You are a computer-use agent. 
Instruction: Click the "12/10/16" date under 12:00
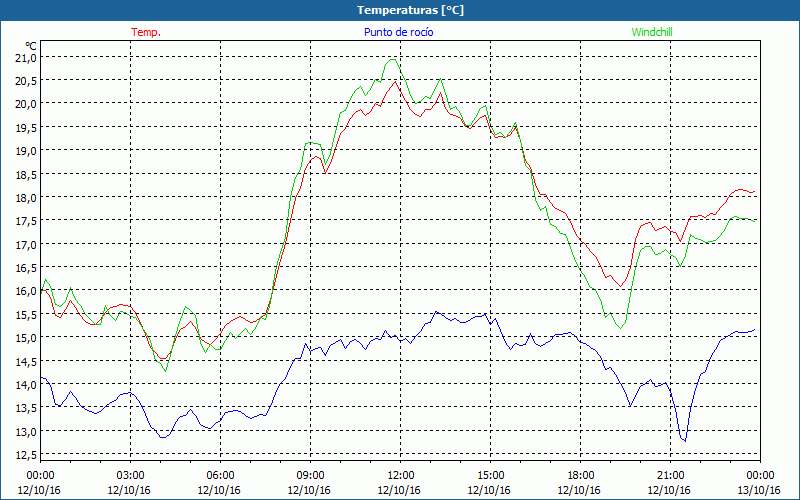coord(399,490)
